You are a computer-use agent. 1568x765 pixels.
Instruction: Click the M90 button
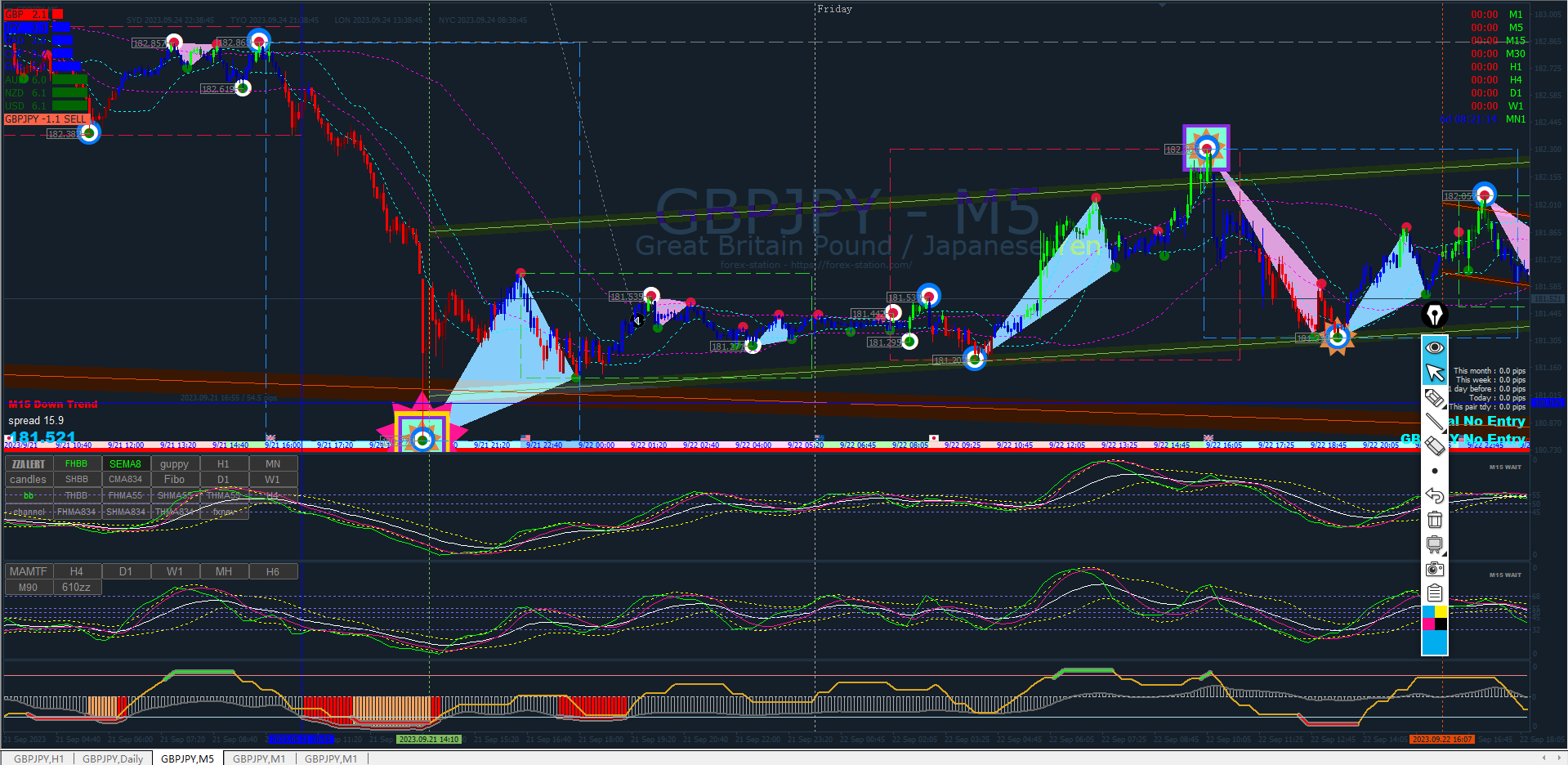[x=29, y=588]
